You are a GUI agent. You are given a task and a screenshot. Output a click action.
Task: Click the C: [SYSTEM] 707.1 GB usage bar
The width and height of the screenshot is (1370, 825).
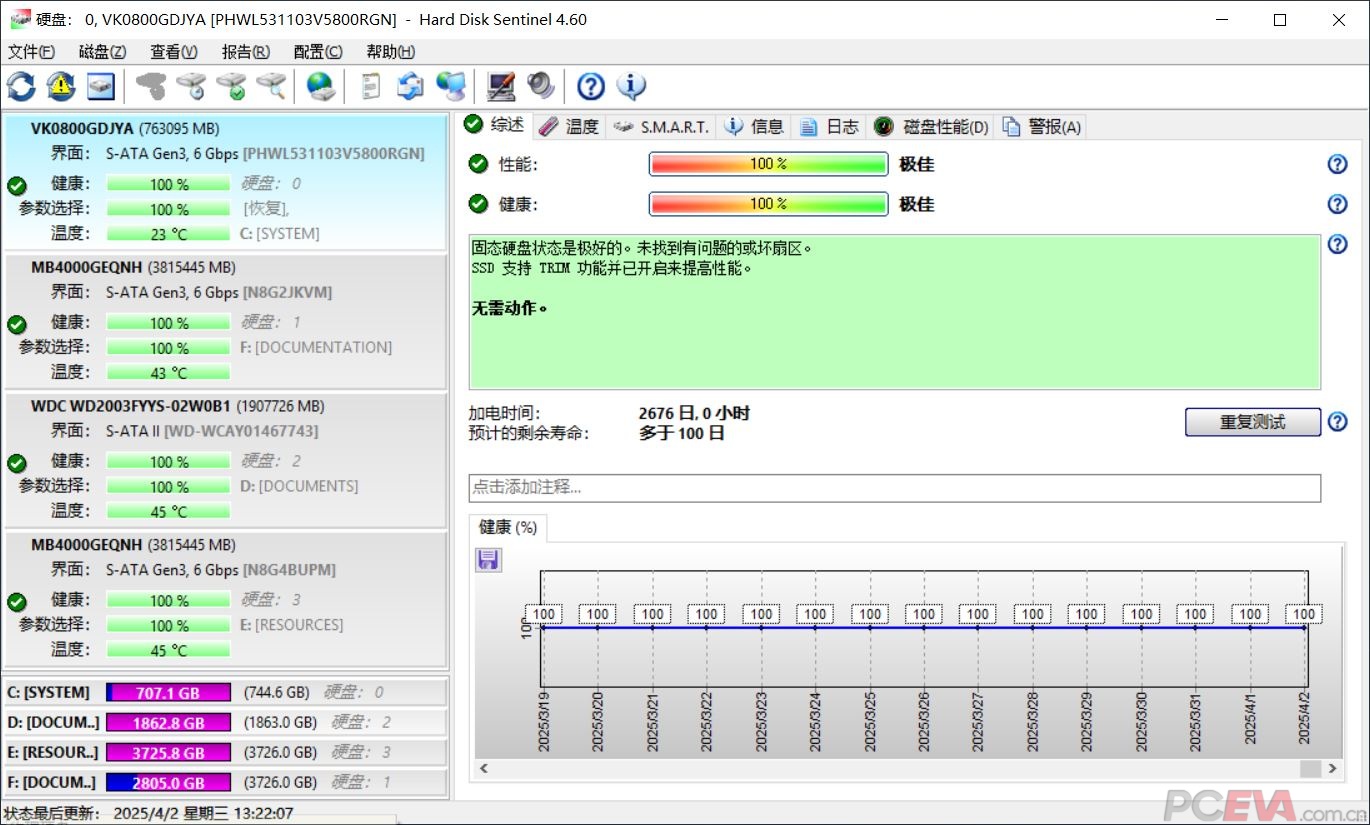tap(169, 693)
